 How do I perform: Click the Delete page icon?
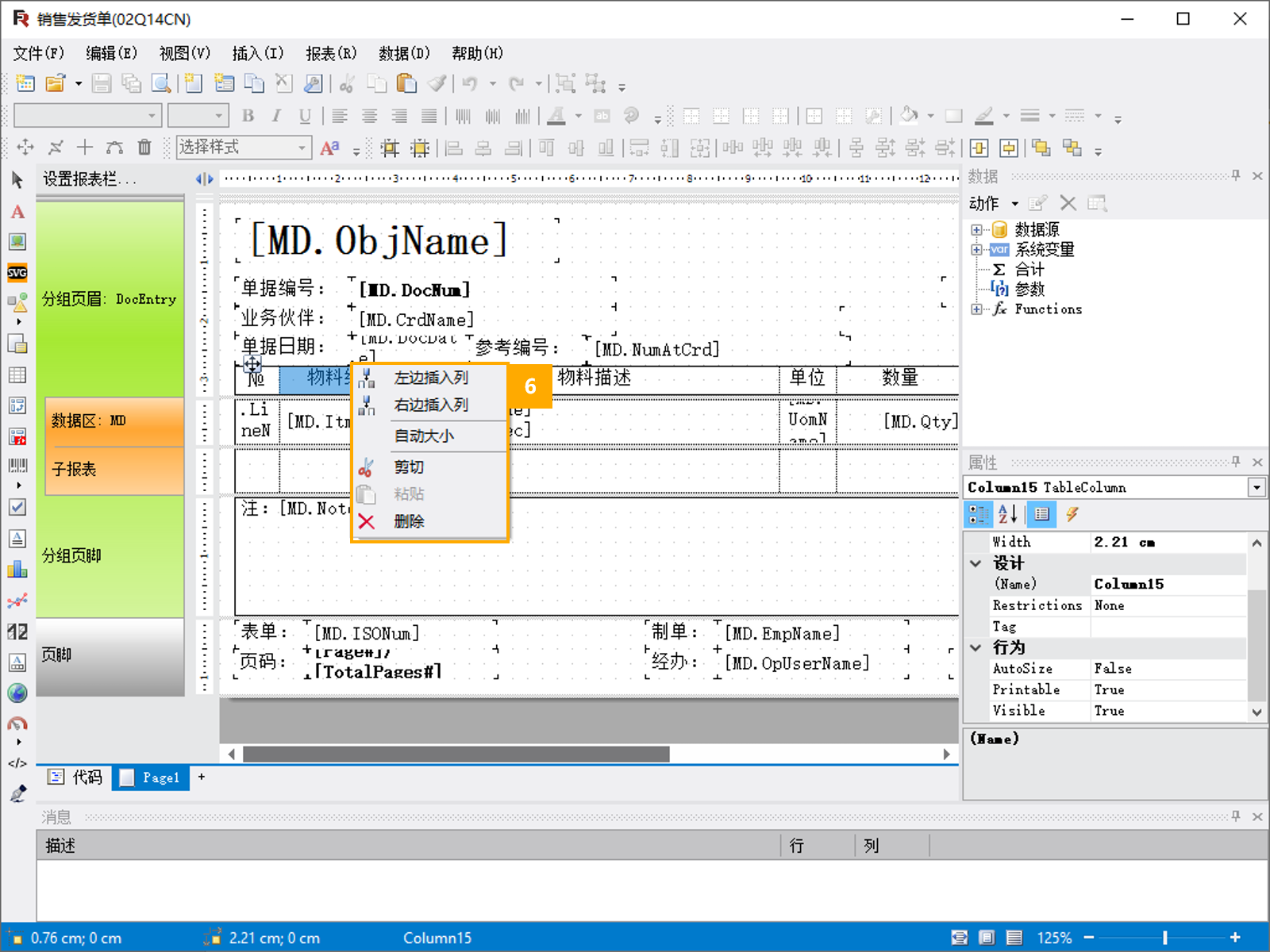(283, 83)
